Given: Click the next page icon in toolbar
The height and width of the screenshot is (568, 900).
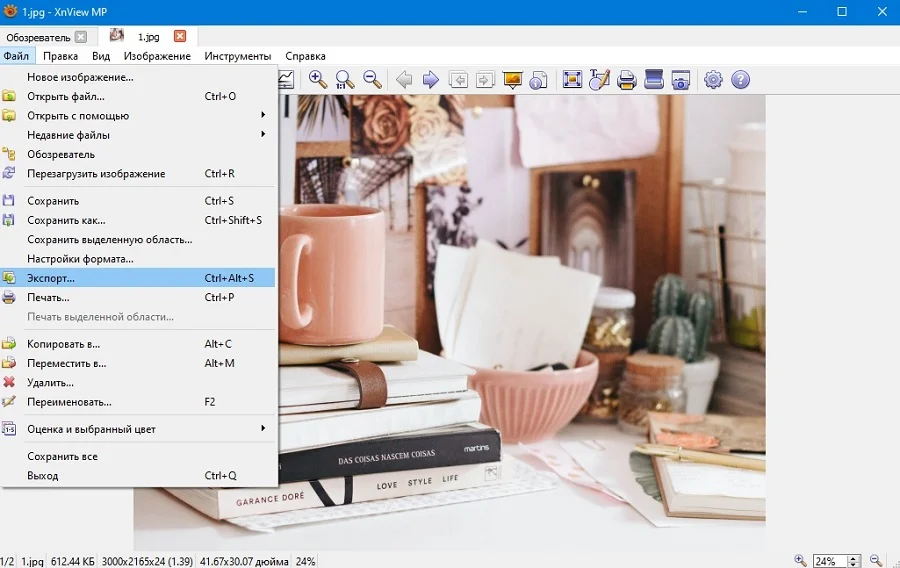Looking at the screenshot, I should tap(485, 79).
